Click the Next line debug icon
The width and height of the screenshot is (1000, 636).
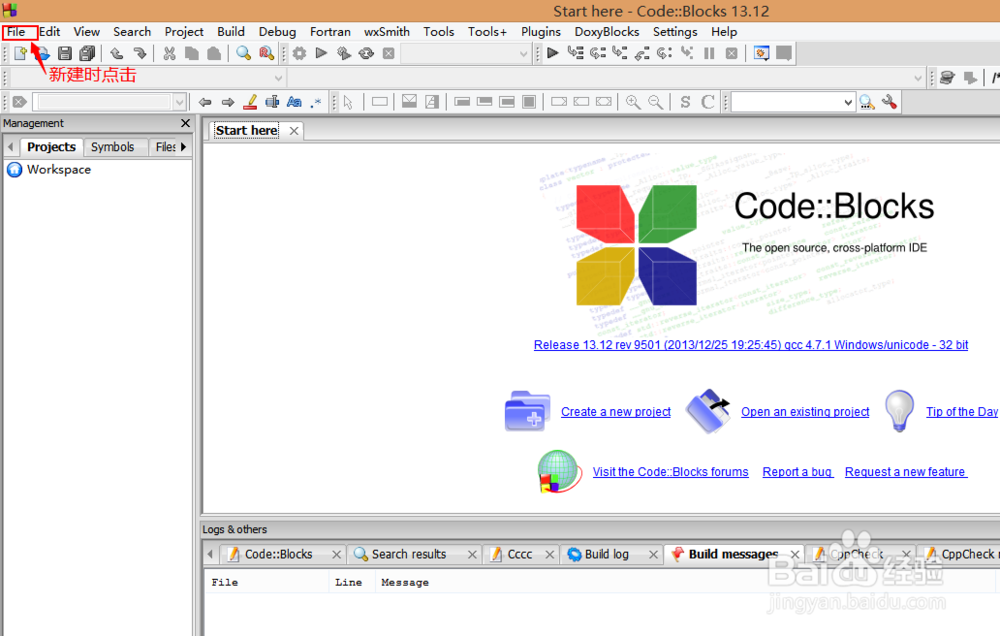[x=598, y=54]
